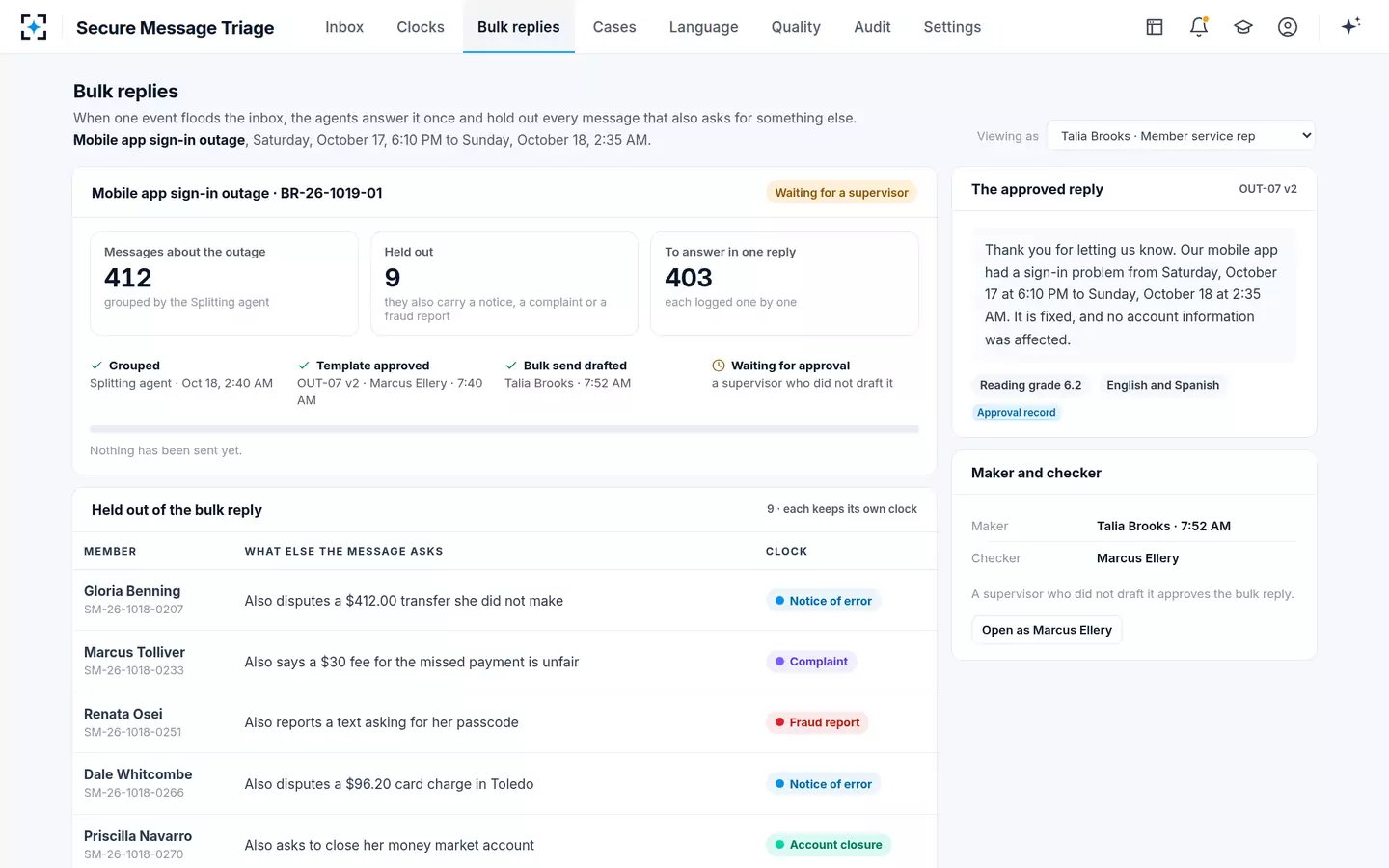This screenshot has width=1389, height=868.
Task: Open the Quality tab
Action: pyautogui.click(x=796, y=27)
